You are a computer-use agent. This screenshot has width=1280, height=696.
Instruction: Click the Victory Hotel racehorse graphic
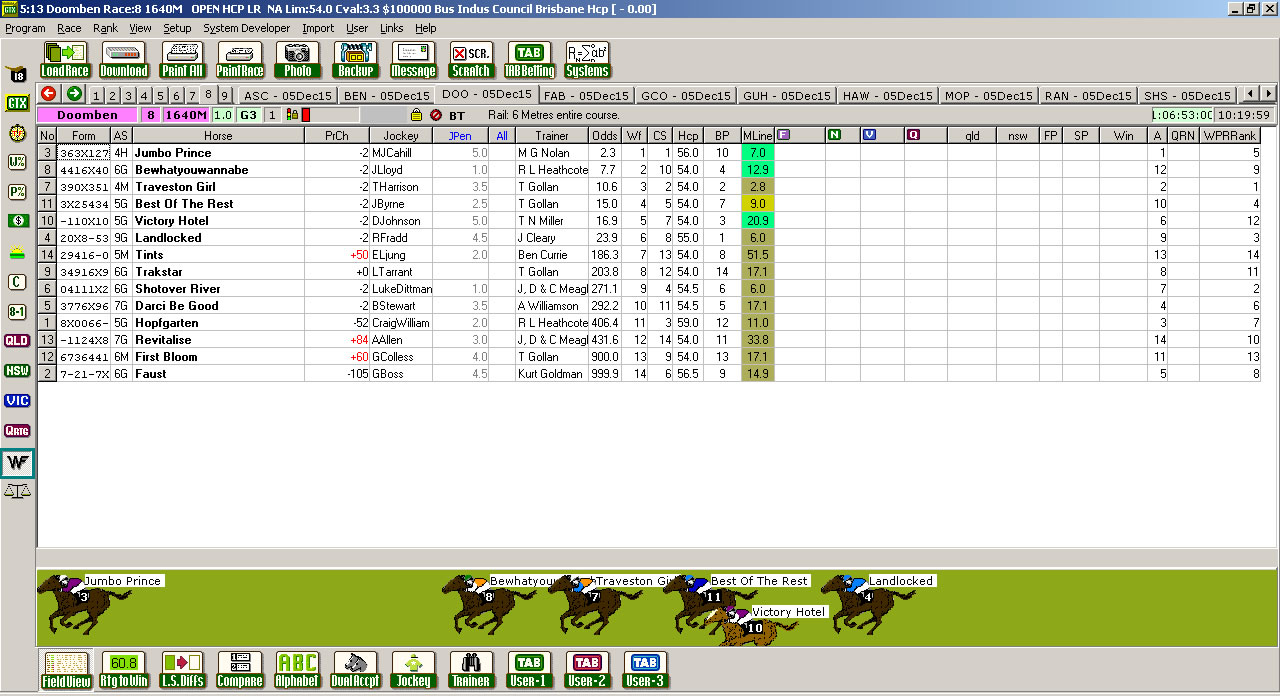click(x=750, y=626)
